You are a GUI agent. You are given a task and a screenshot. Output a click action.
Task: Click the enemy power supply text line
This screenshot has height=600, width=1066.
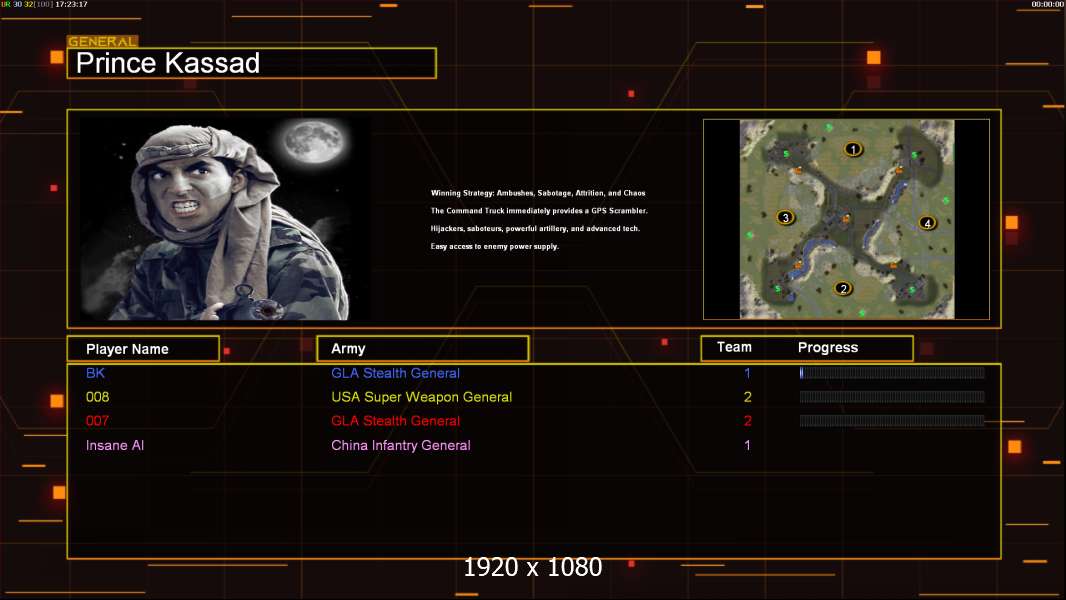[495, 246]
